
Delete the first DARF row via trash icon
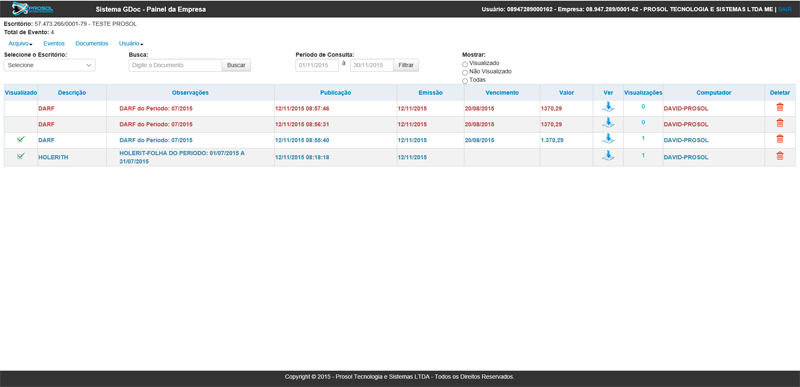[780, 107]
